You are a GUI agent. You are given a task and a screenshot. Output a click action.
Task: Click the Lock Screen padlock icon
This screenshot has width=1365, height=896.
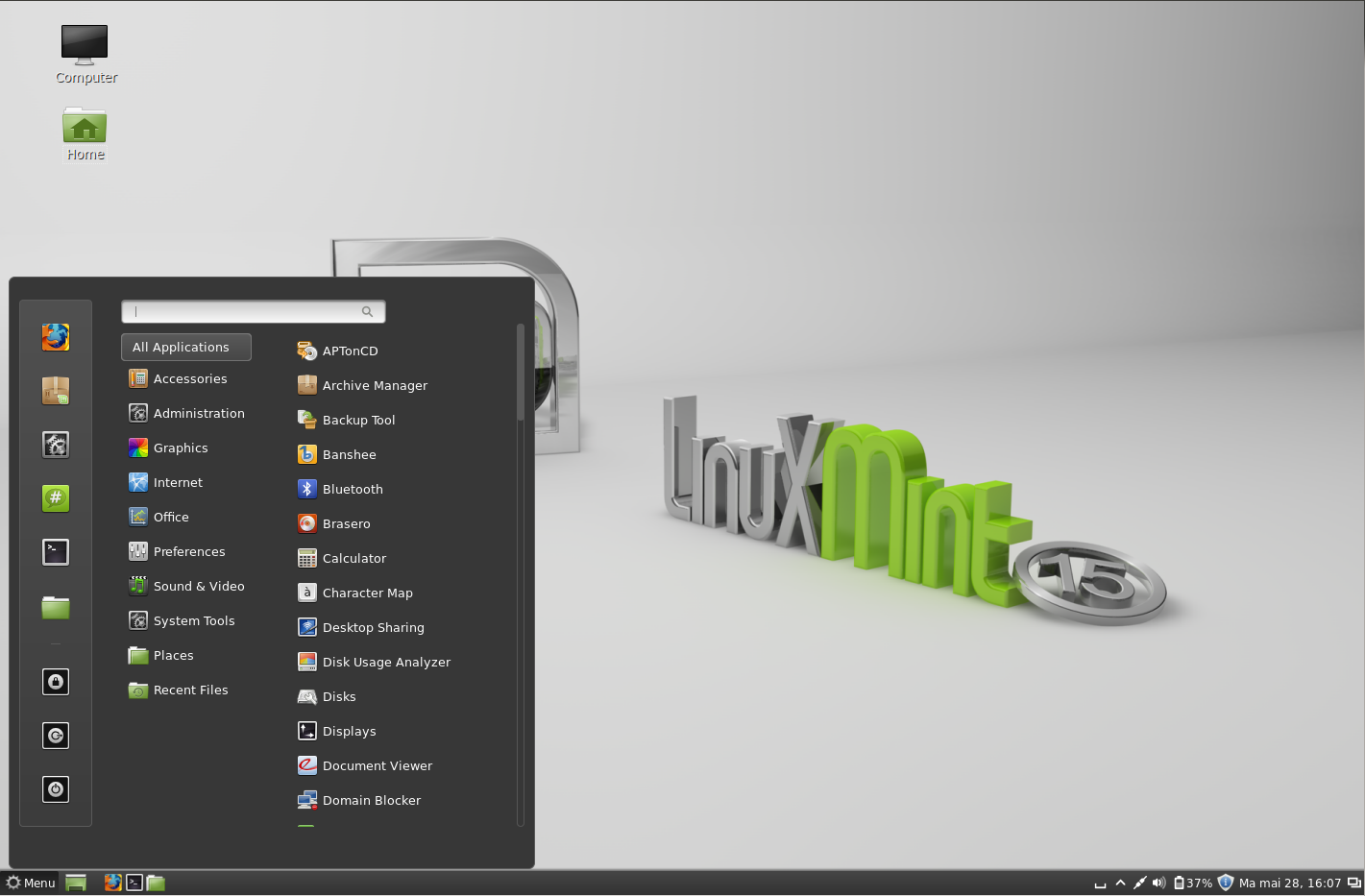56,682
